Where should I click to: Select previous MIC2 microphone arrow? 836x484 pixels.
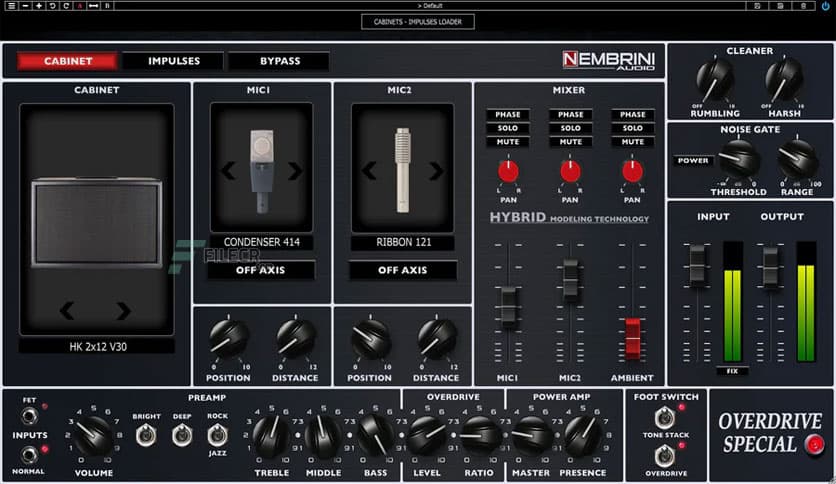tap(369, 171)
